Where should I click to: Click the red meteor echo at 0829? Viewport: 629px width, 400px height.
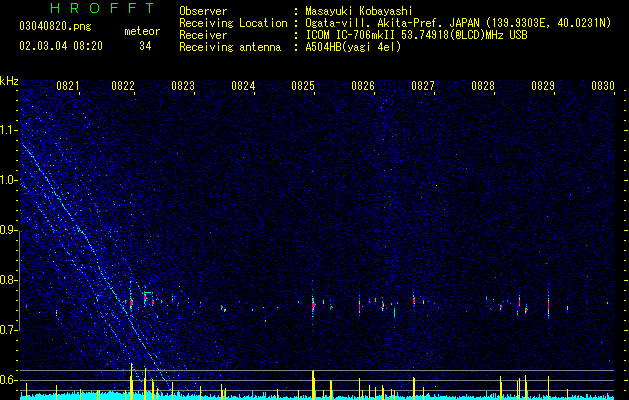548,305
